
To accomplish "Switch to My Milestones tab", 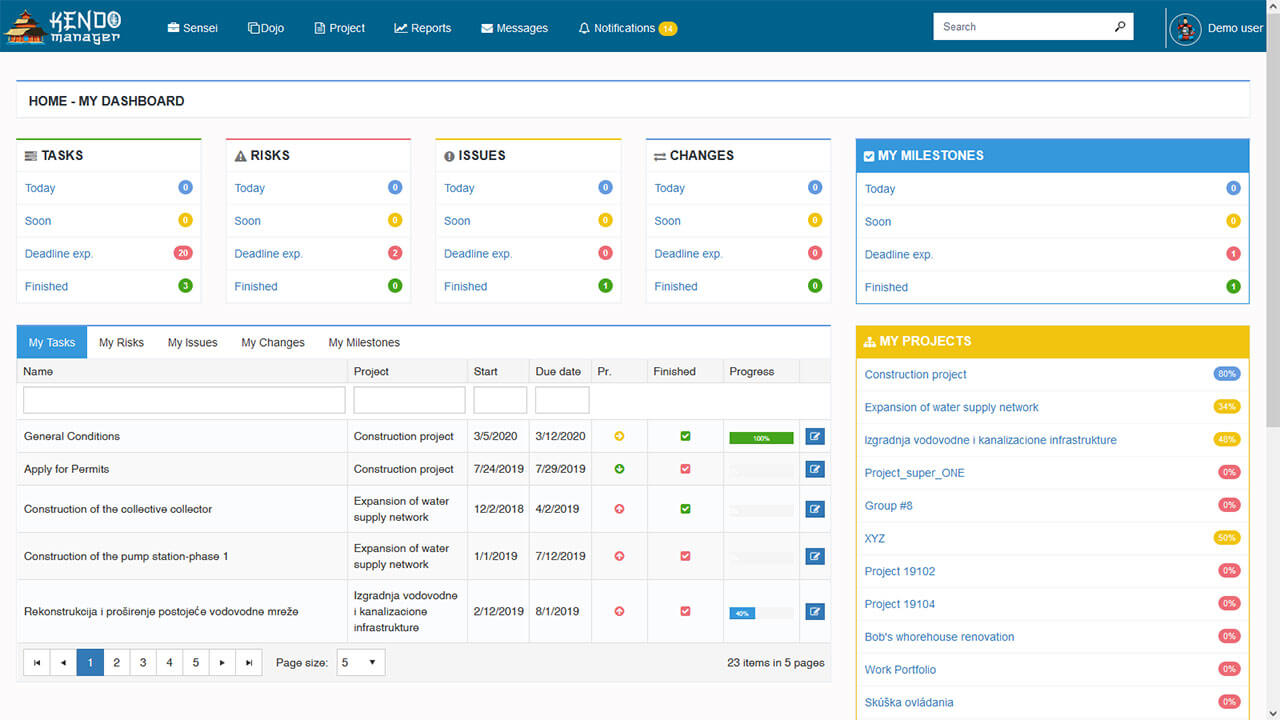I will [364, 342].
